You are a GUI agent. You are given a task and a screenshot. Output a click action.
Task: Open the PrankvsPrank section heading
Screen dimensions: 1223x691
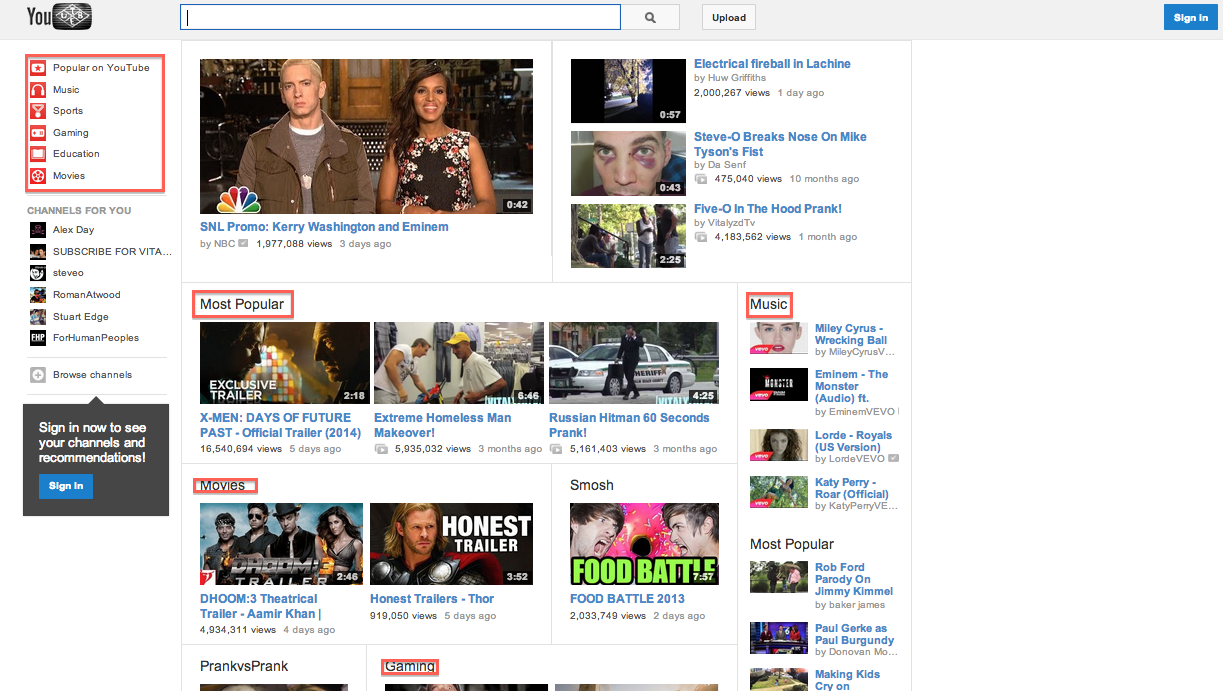pos(244,666)
